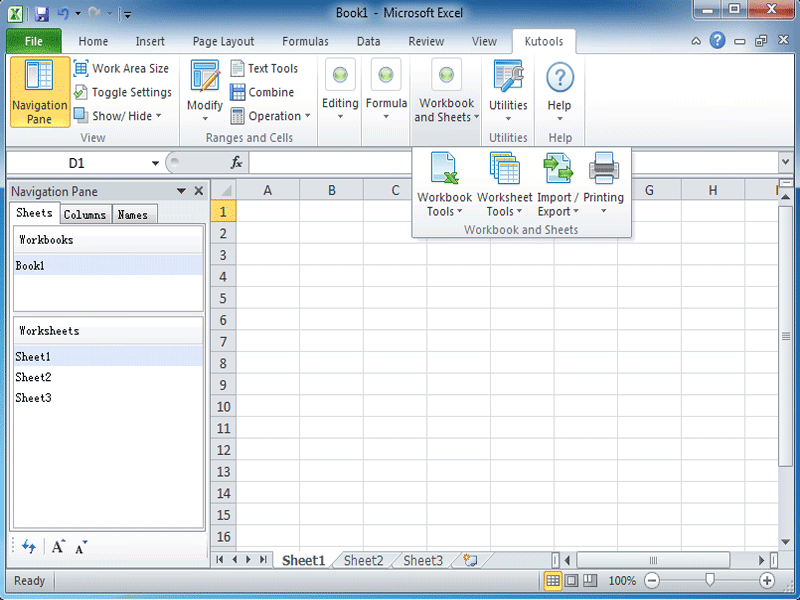Minimize the ribbon with caret icon
The image size is (800, 600).
pyautogui.click(x=696, y=41)
